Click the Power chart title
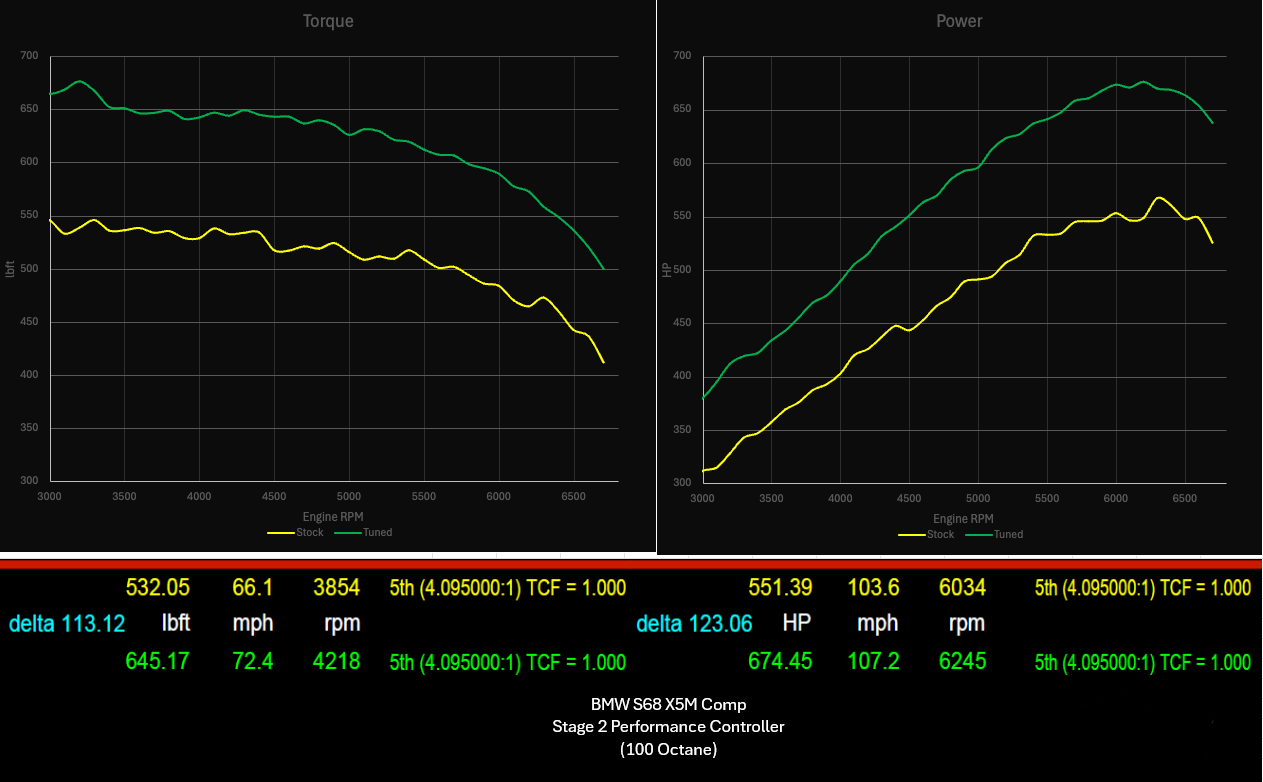 tap(959, 21)
